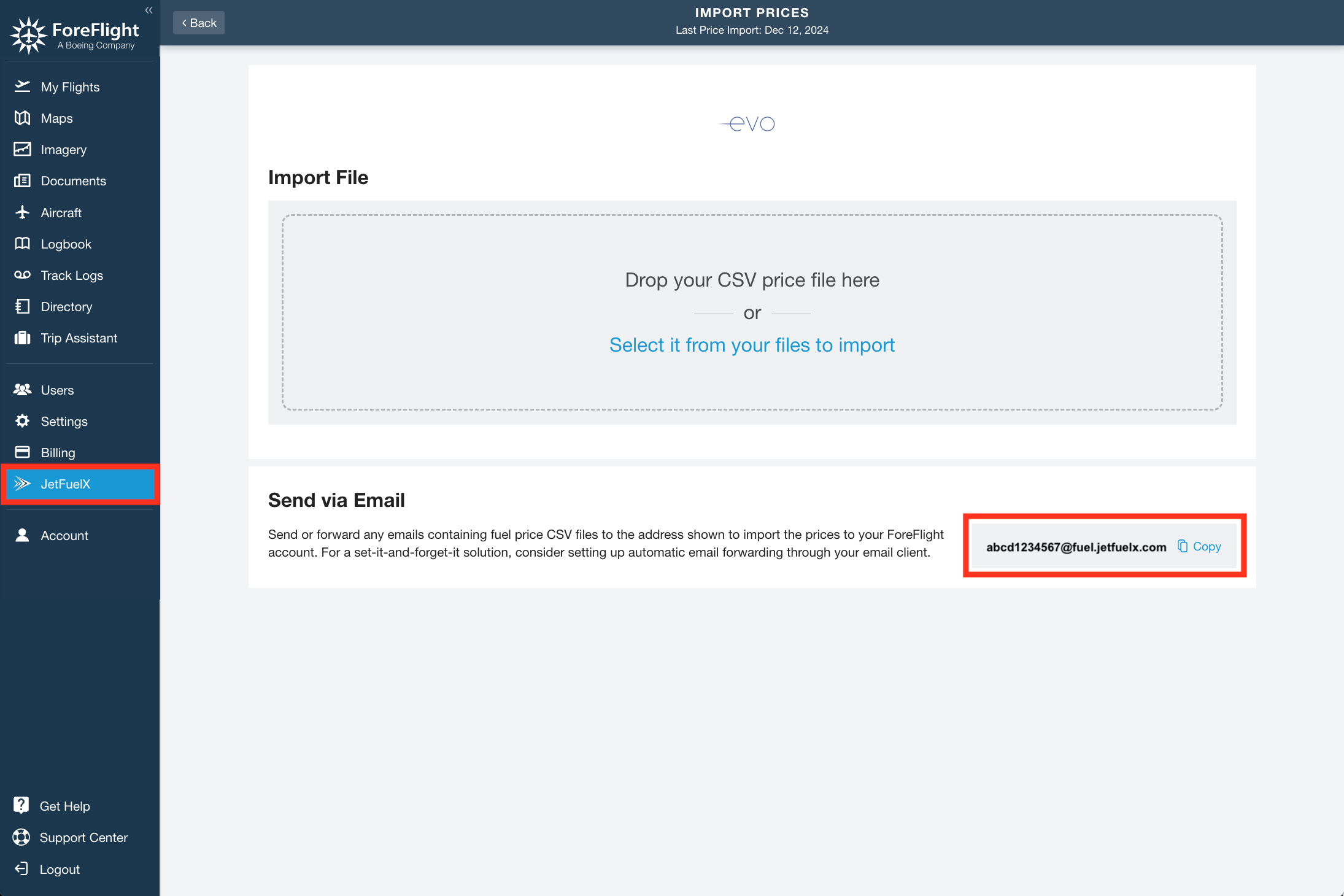1344x896 pixels.
Task: Open Settings from the sidebar
Action: click(x=80, y=421)
